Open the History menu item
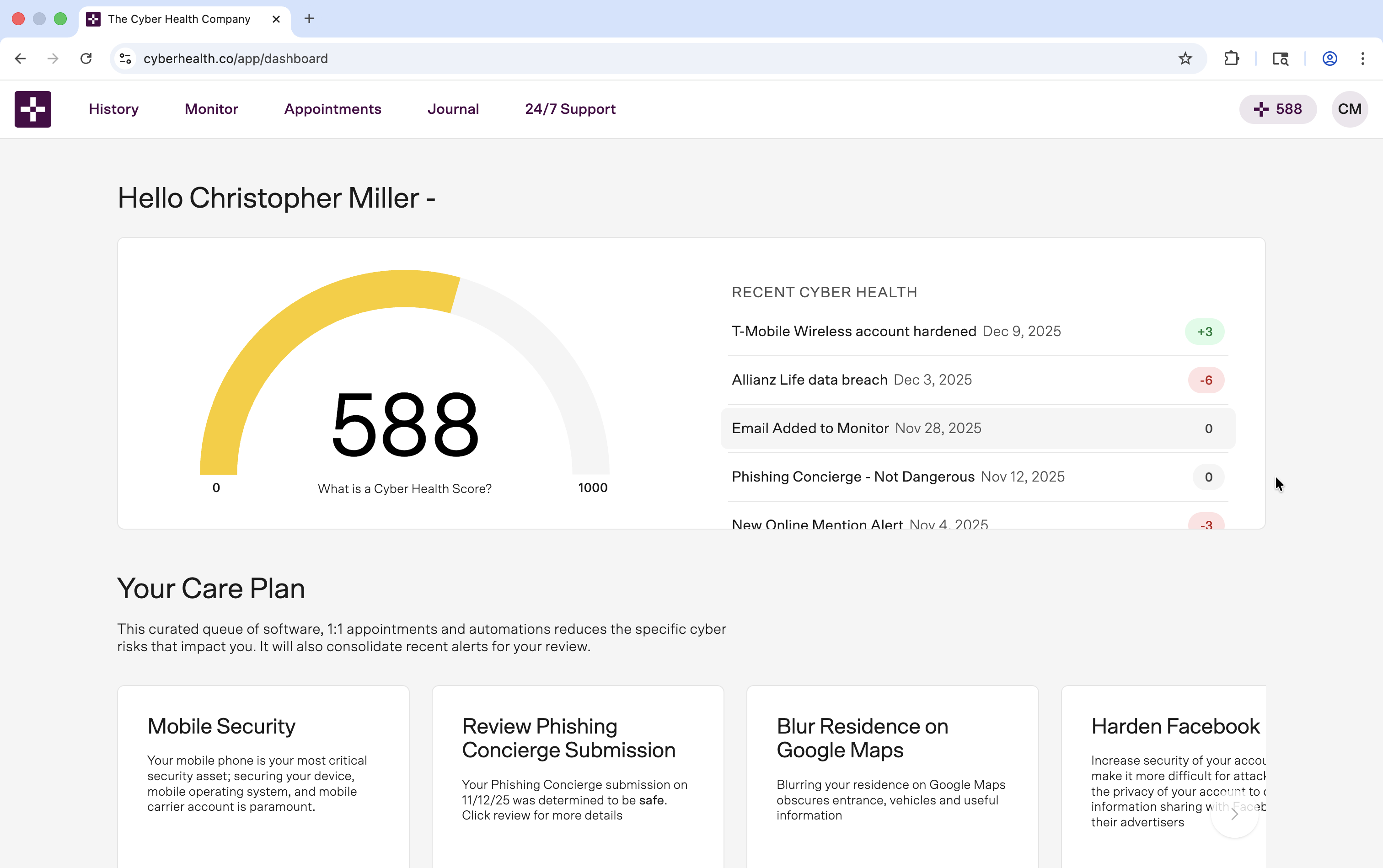The height and width of the screenshot is (868, 1383). (x=114, y=109)
